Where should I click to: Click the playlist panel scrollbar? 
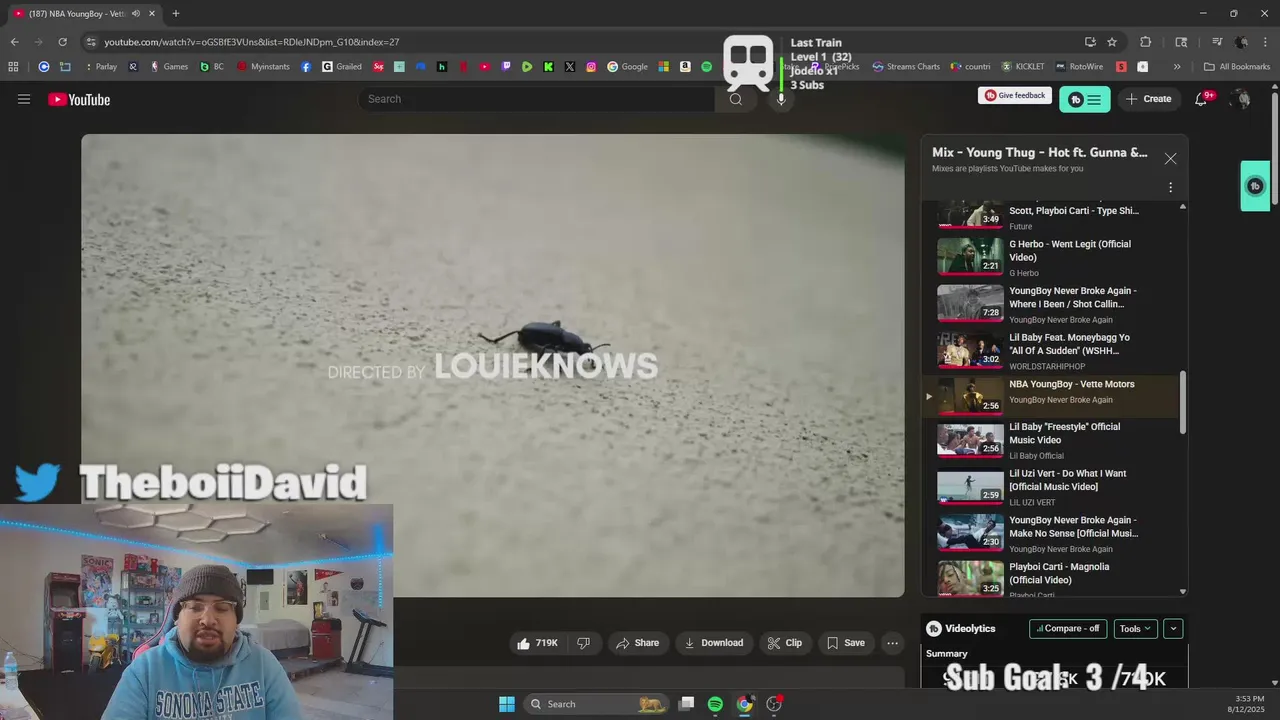(x=1183, y=402)
